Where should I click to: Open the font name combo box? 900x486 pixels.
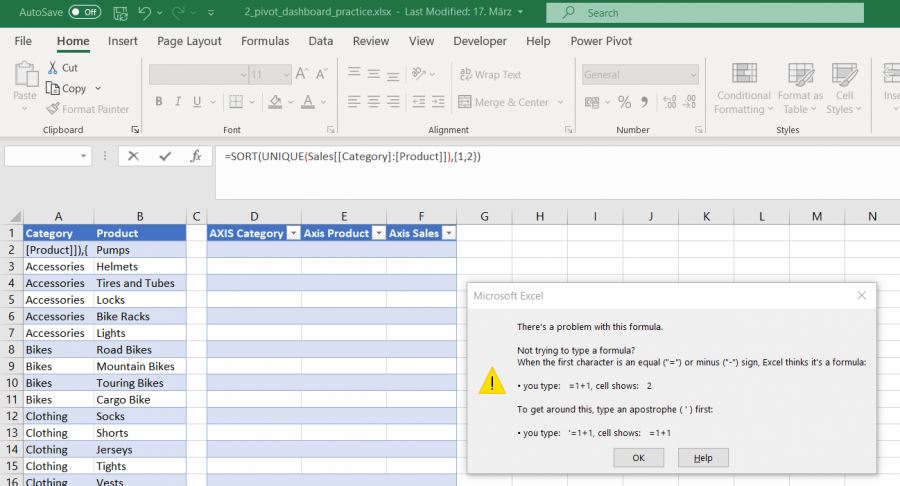199,75
